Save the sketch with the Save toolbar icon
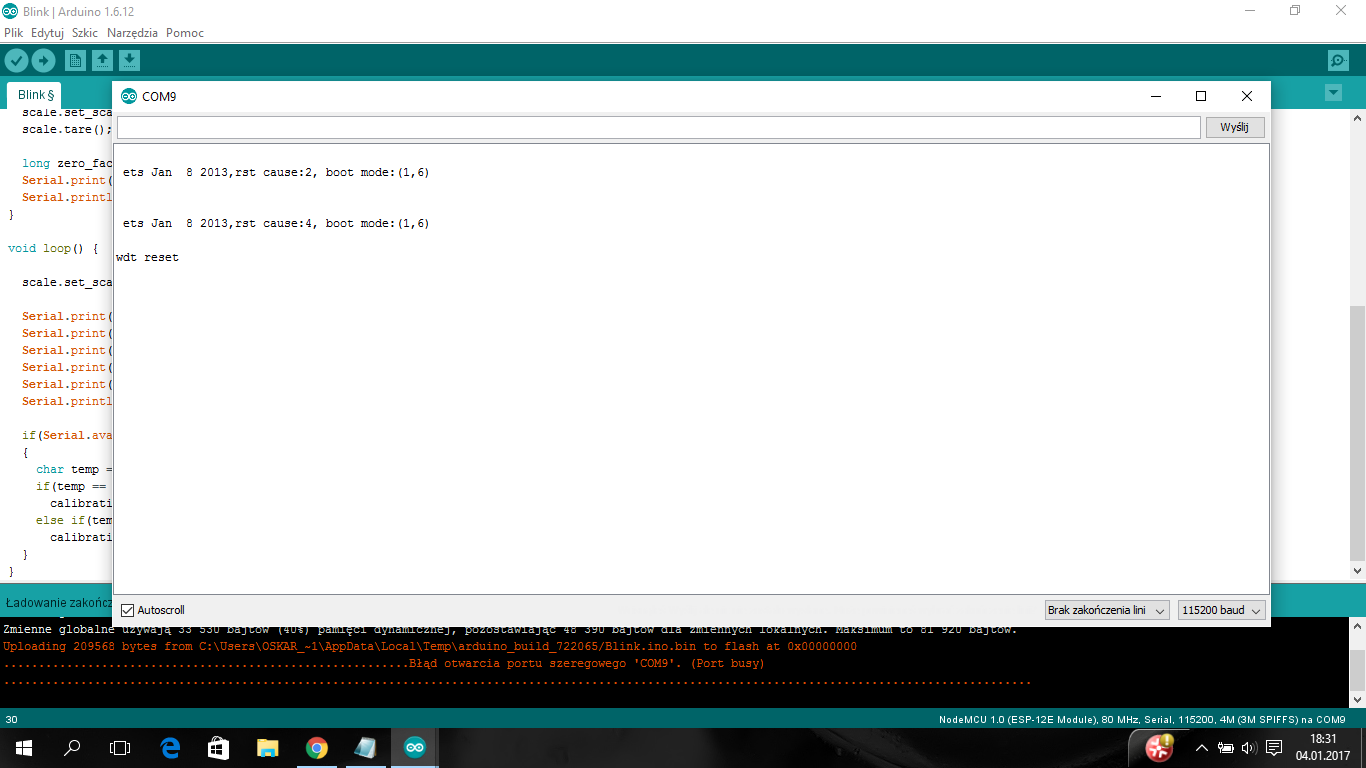This screenshot has height=768, width=1366. (x=129, y=61)
